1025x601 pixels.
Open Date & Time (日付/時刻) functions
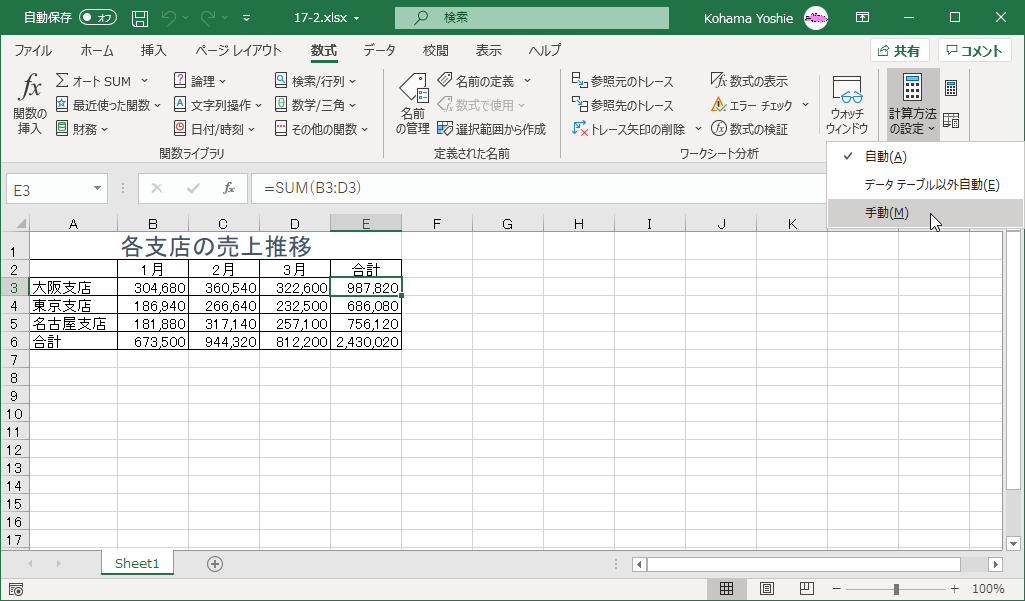214,129
